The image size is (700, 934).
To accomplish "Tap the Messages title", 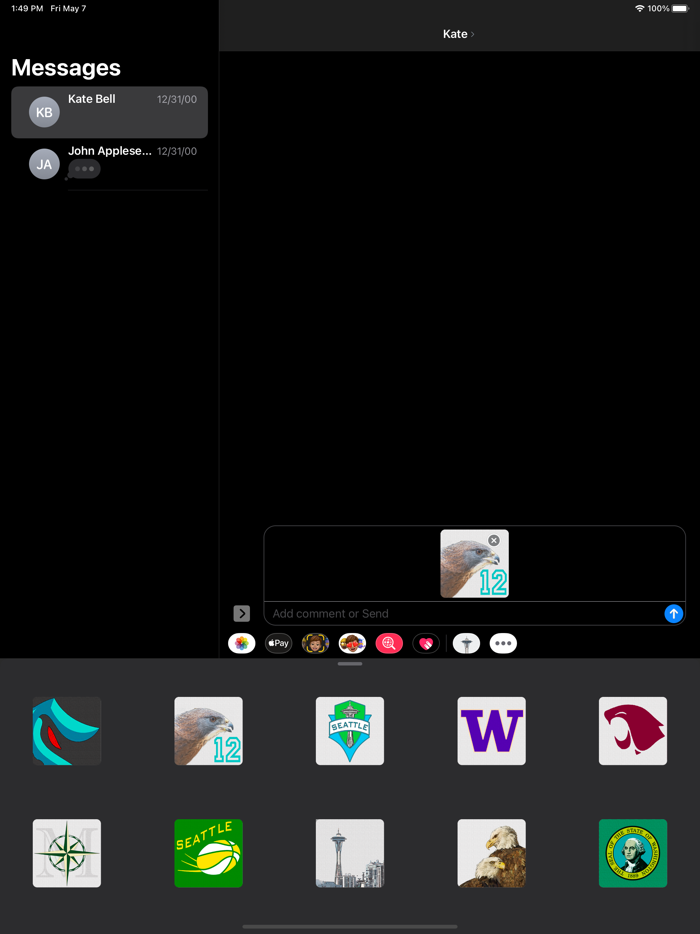I will coord(66,68).
